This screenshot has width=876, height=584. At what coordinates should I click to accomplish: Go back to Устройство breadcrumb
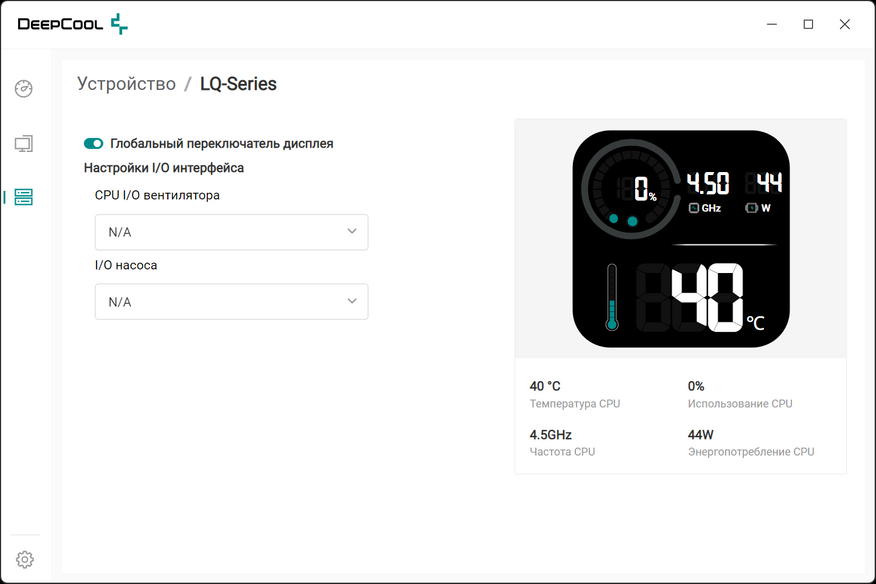click(x=126, y=84)
